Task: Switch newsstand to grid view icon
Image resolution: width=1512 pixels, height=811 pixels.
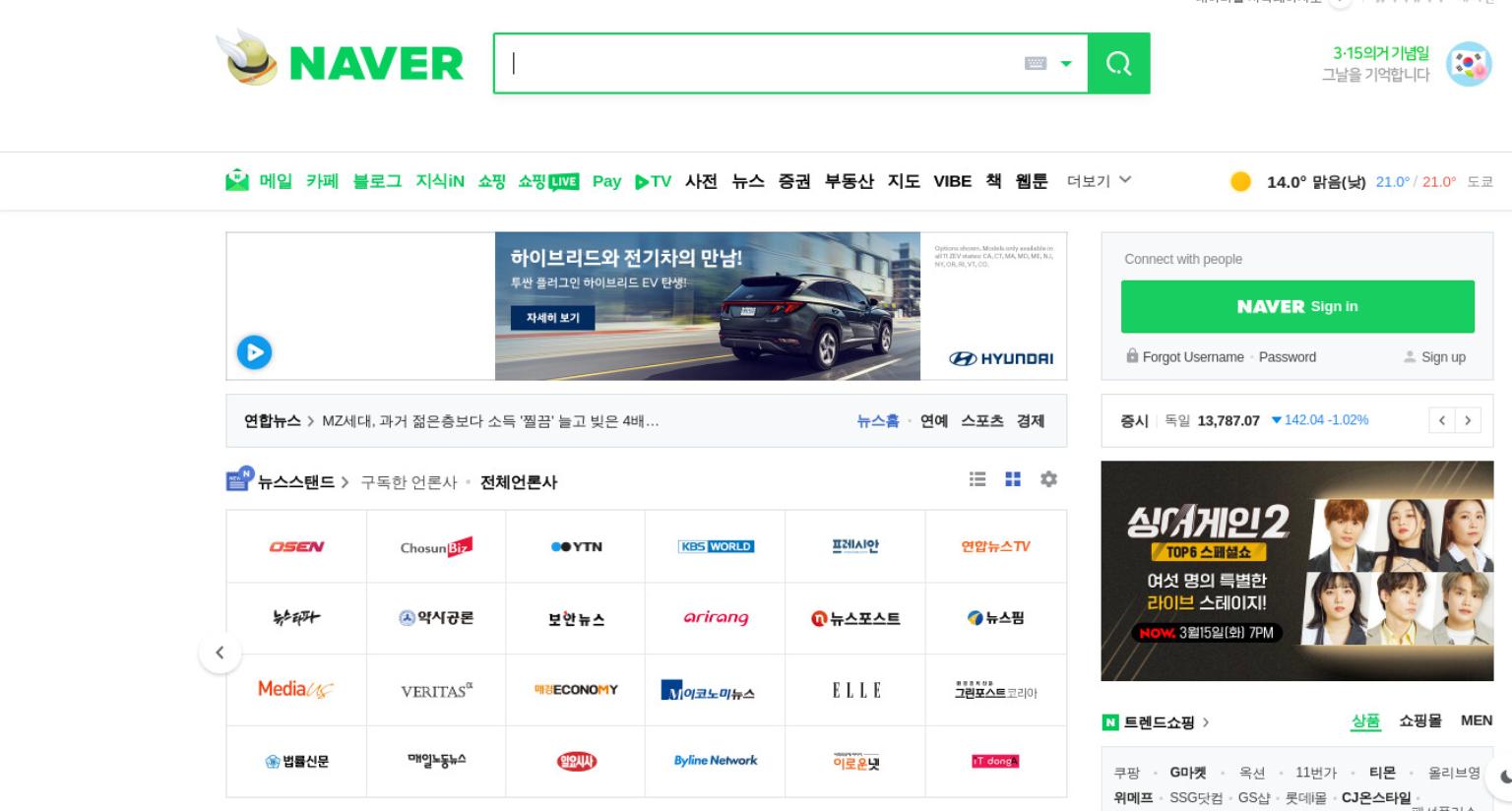Action: (1013, 479)
